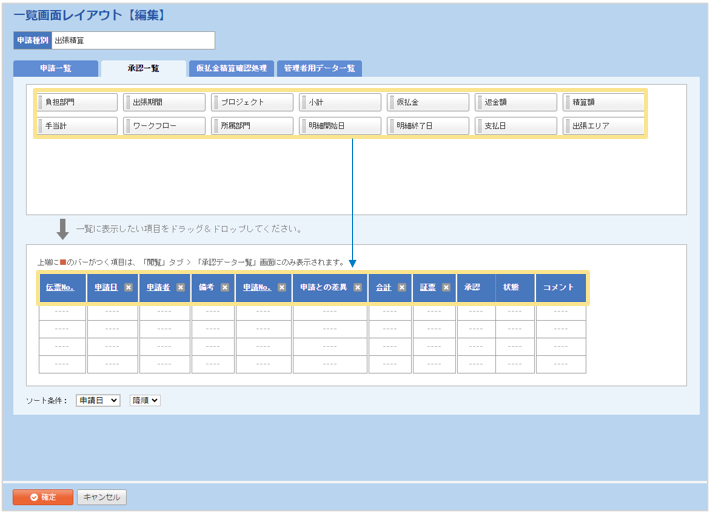Remove the 申請との差異 column with X icon

tap(357, 287)
